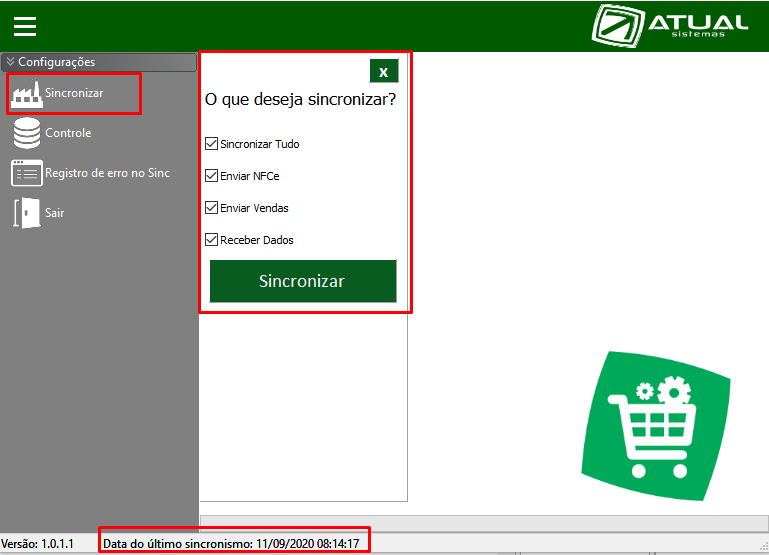Click the Sair door icon
This screenshot has height=555, width=769.
pyautogui.click(x=27, y=213)
